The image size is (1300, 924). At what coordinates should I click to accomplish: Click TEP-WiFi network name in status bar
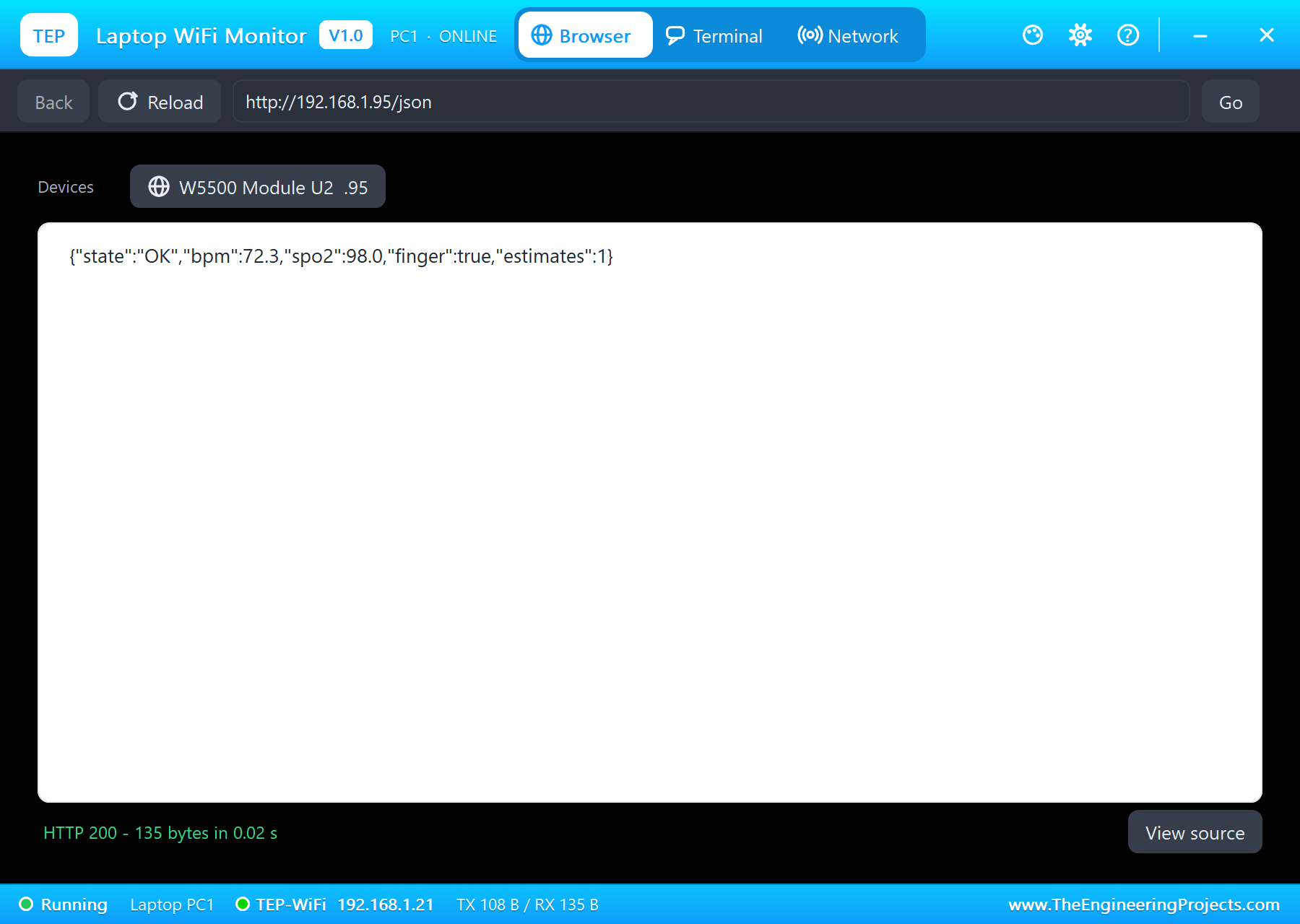click(291, 905)
